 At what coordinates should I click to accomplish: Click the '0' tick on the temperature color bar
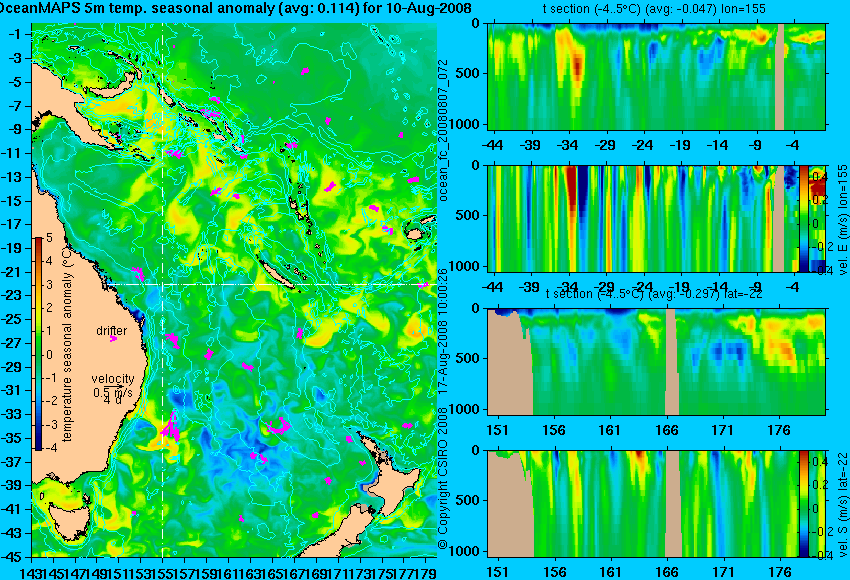pyautogui.click(x=49, y=355)
